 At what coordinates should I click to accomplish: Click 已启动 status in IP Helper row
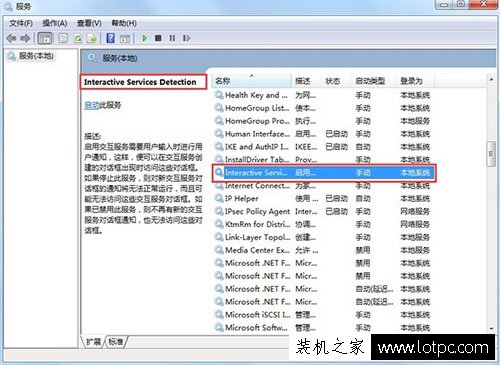click(x=337, y=199)
